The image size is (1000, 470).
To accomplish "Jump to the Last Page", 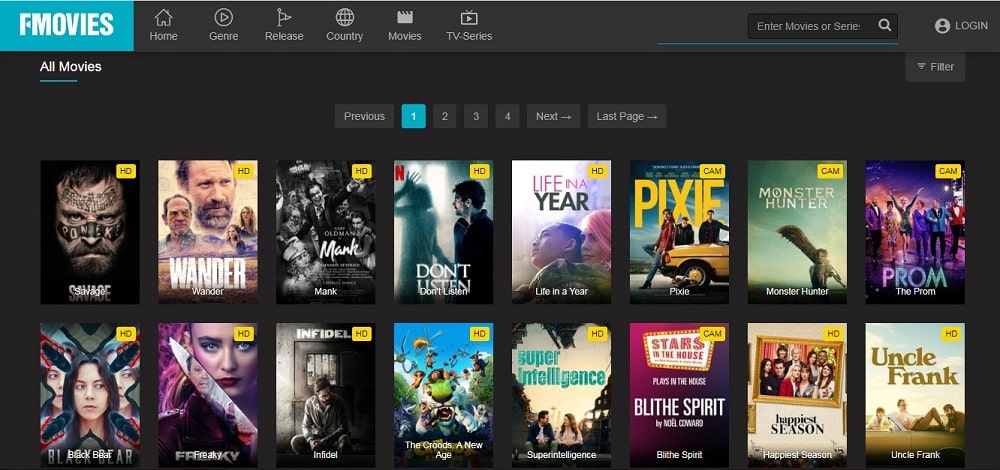I will point(627,116).
